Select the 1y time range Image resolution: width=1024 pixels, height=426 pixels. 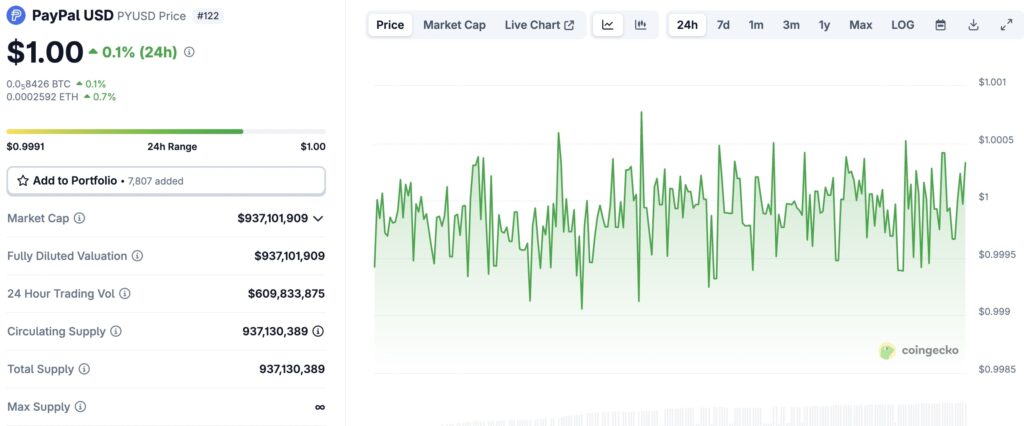tap(825, 25)
